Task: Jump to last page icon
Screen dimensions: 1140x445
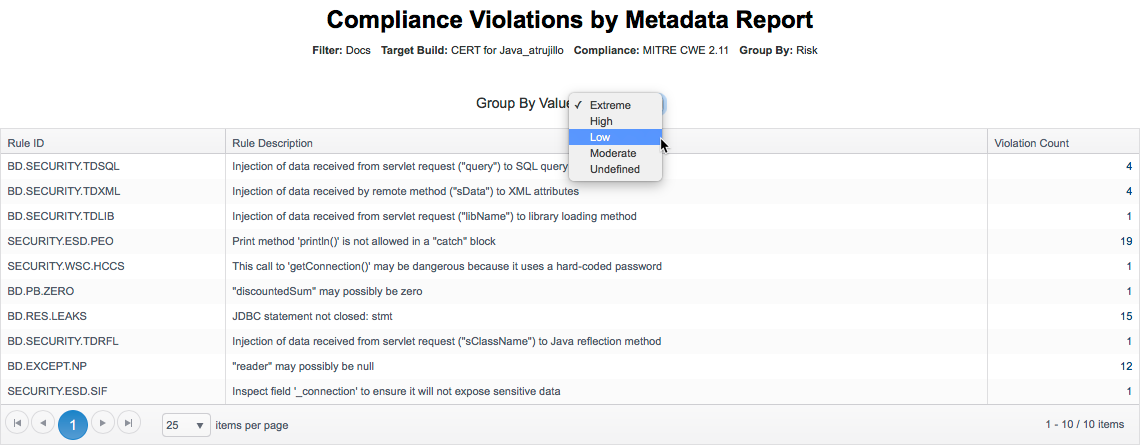Action: 129,422
